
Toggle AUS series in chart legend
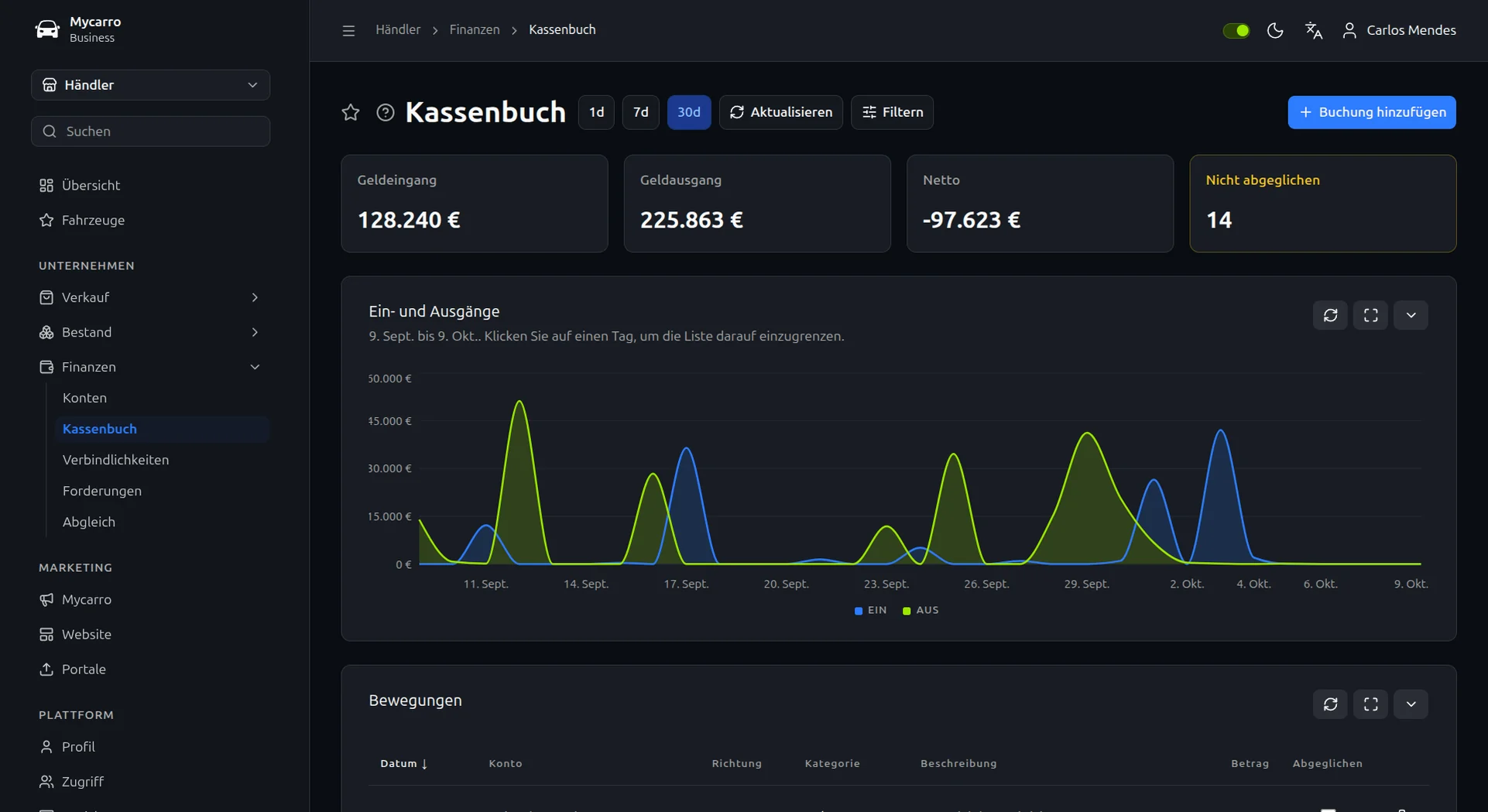point(921,610)
